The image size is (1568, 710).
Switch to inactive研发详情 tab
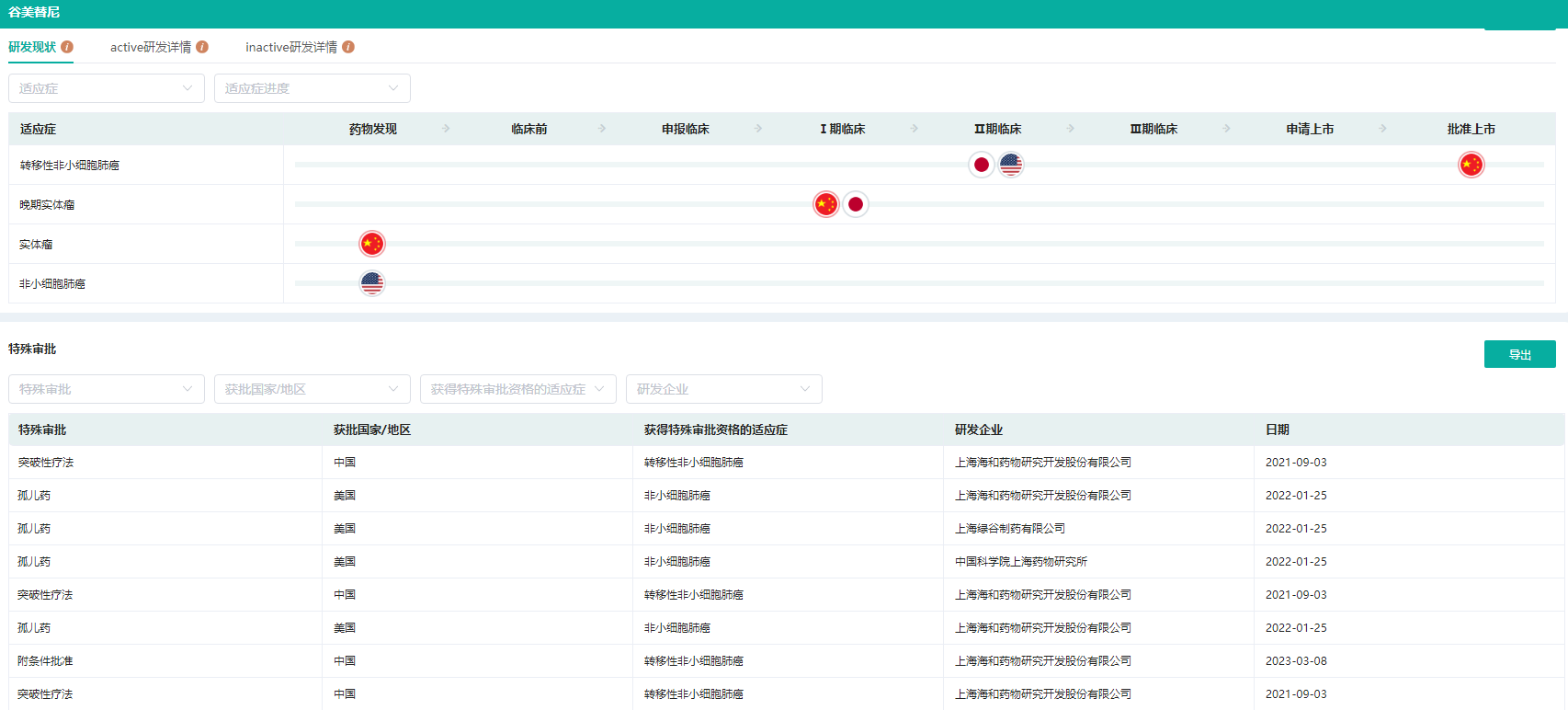click(x=290, y=47)
